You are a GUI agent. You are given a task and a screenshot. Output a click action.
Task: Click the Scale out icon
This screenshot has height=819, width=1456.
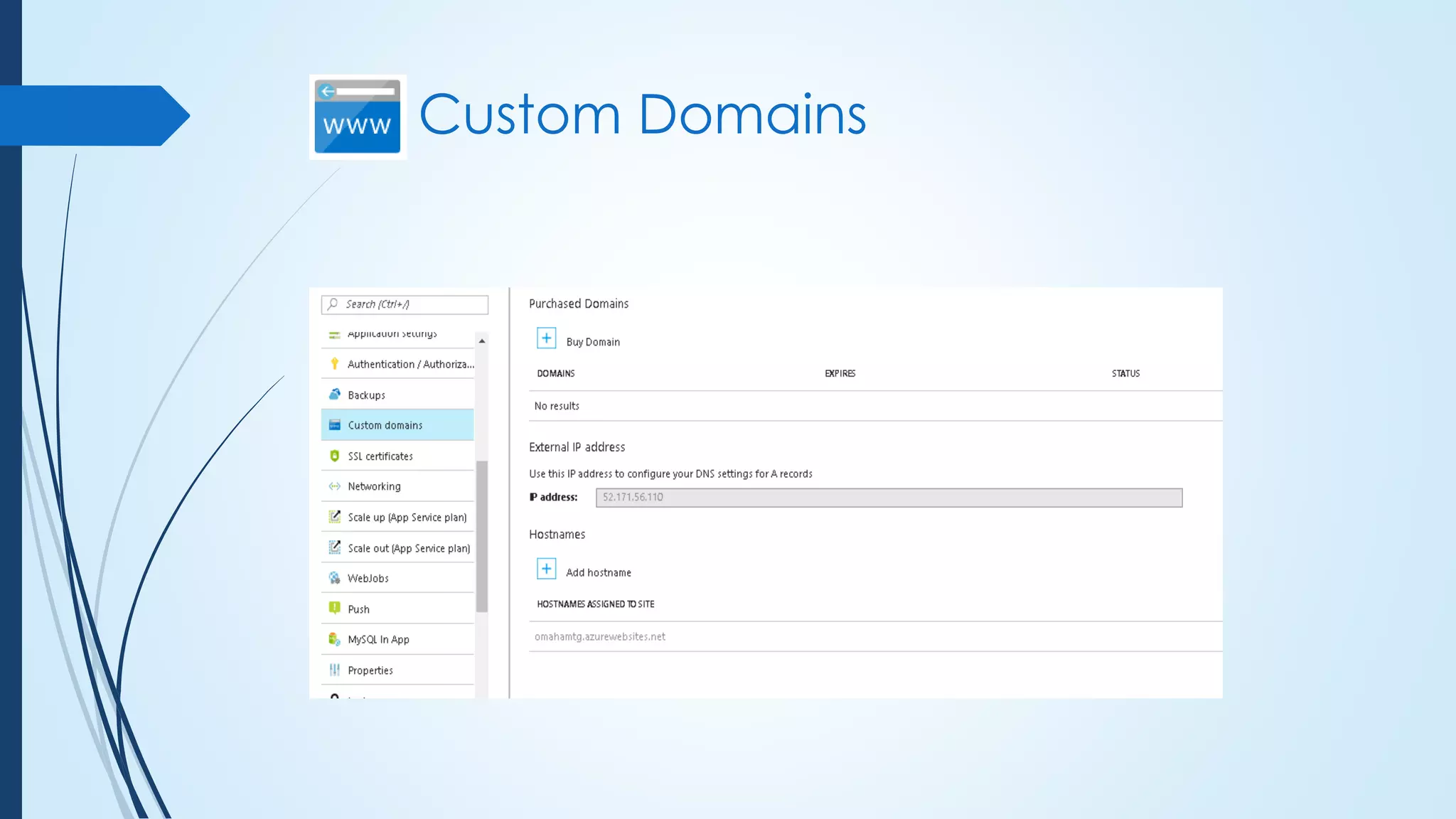click(334, 547)
